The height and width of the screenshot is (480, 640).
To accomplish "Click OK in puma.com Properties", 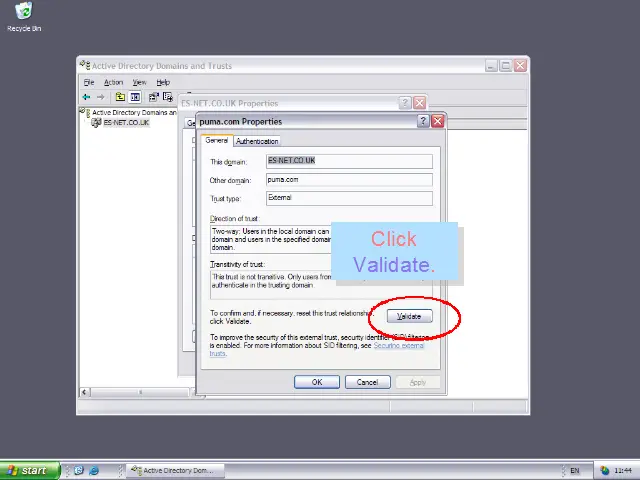I will click(317, 382).
